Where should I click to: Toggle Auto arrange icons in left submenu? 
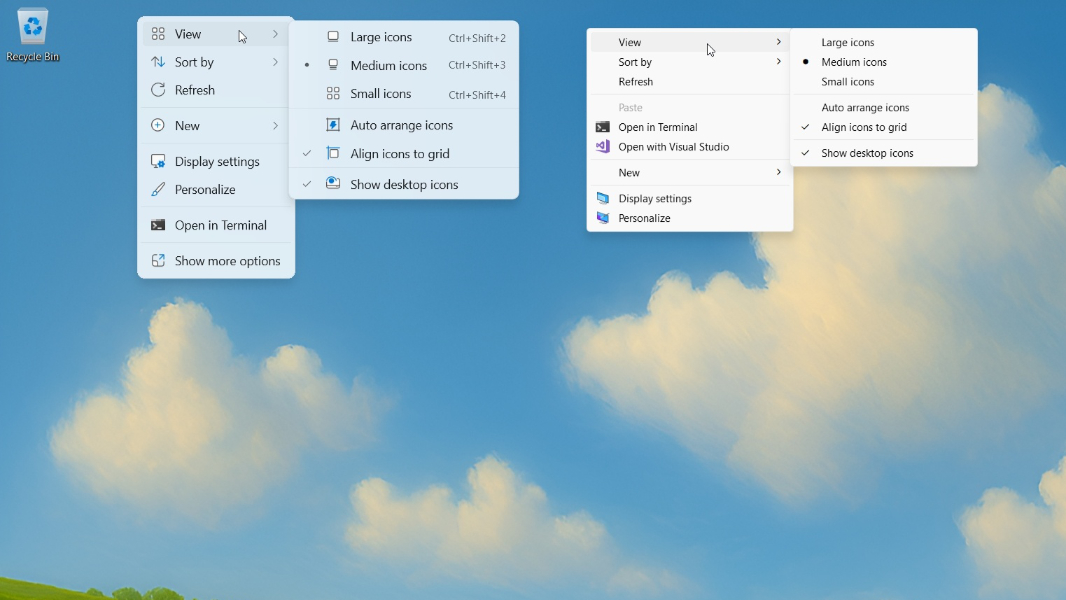click(404, 125)
